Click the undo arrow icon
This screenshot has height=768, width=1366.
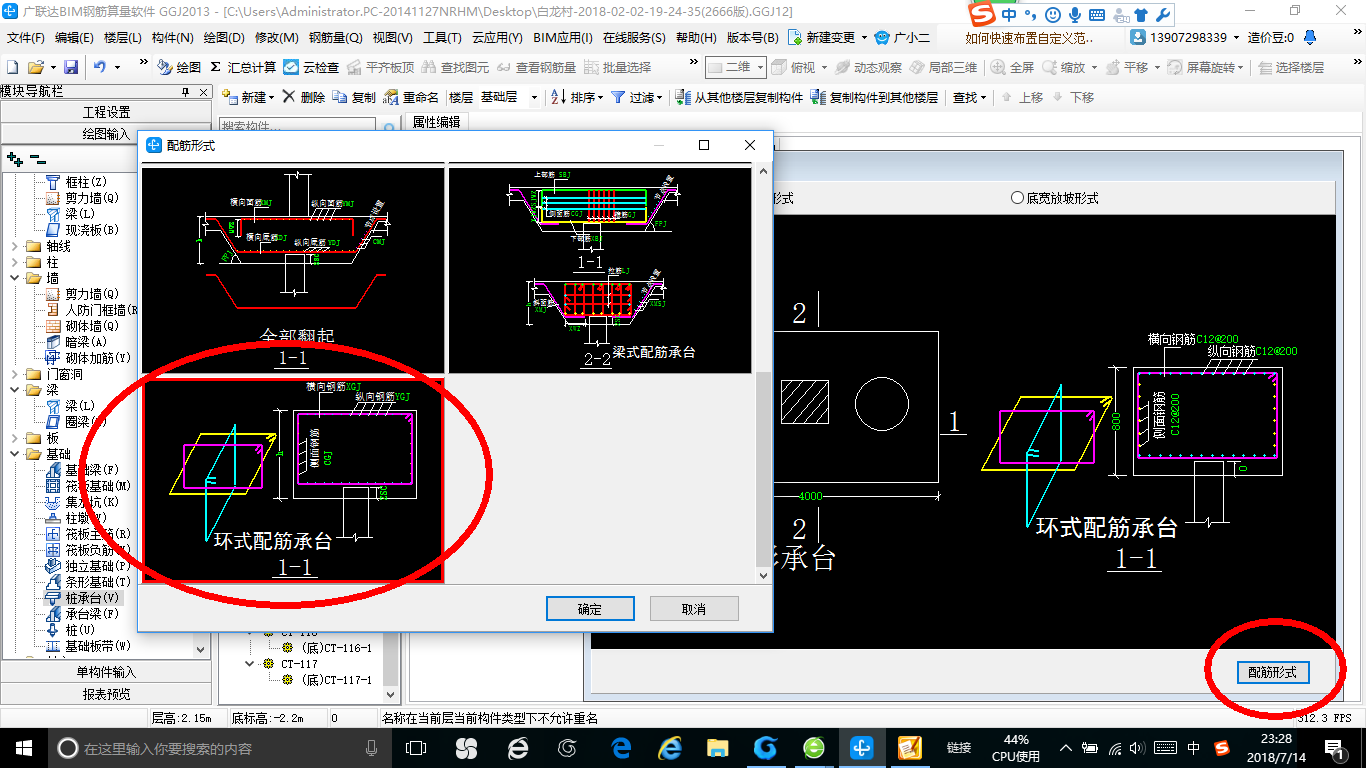point(100,67)
